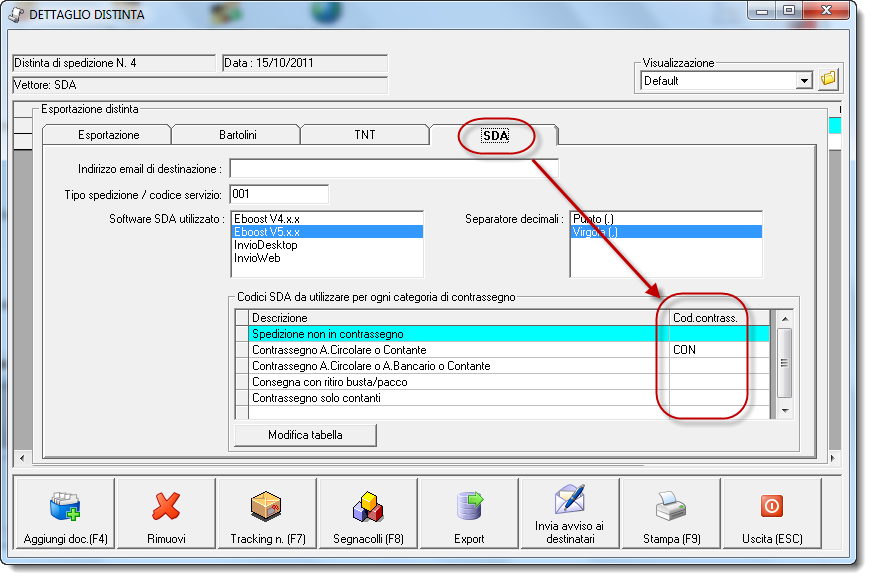Close the Dettaglio Distinta window

click(826, 11)
